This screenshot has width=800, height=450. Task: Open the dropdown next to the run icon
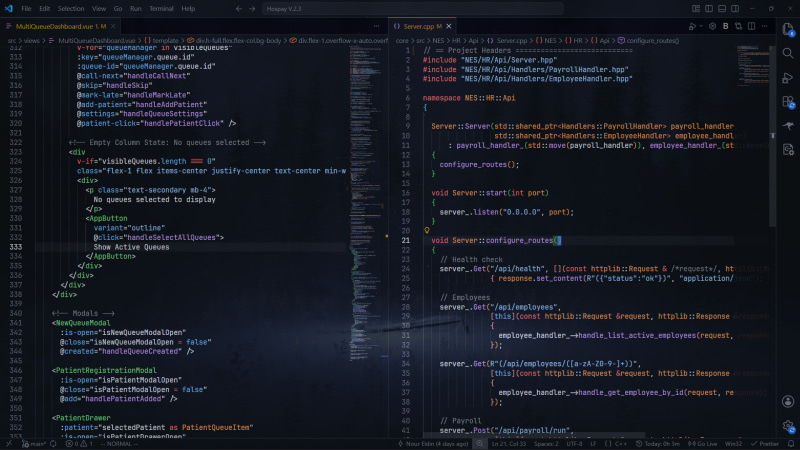pyautogui.click(x=701, y=27)
